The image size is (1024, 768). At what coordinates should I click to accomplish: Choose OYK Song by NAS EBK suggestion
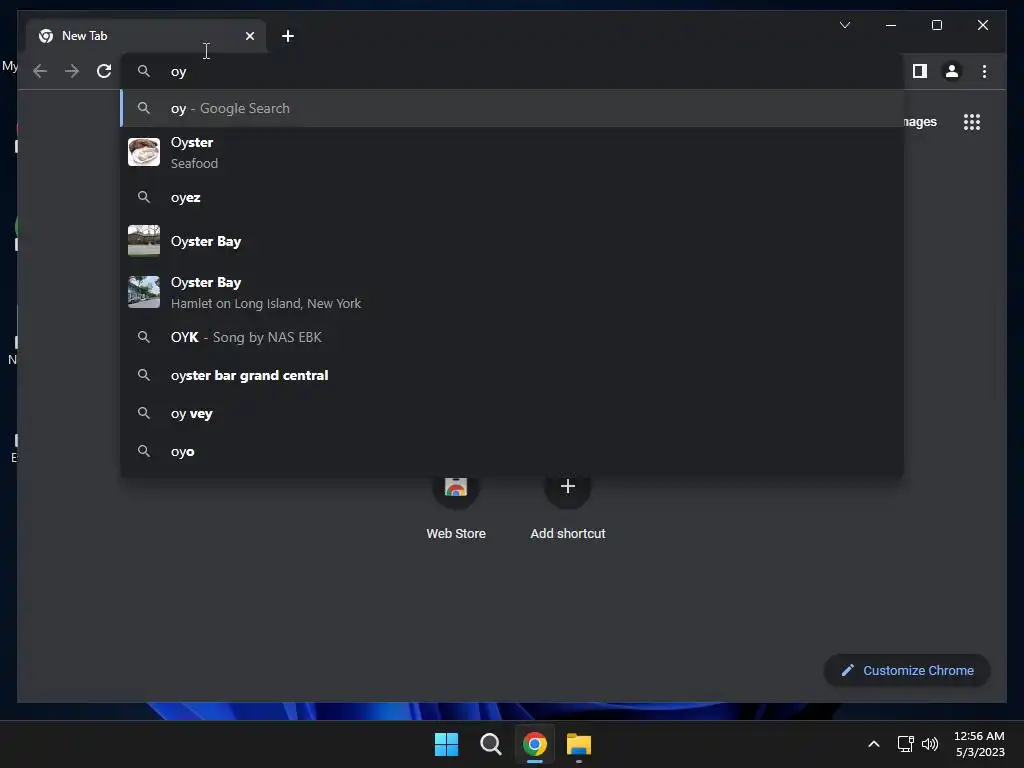(512, 337)
